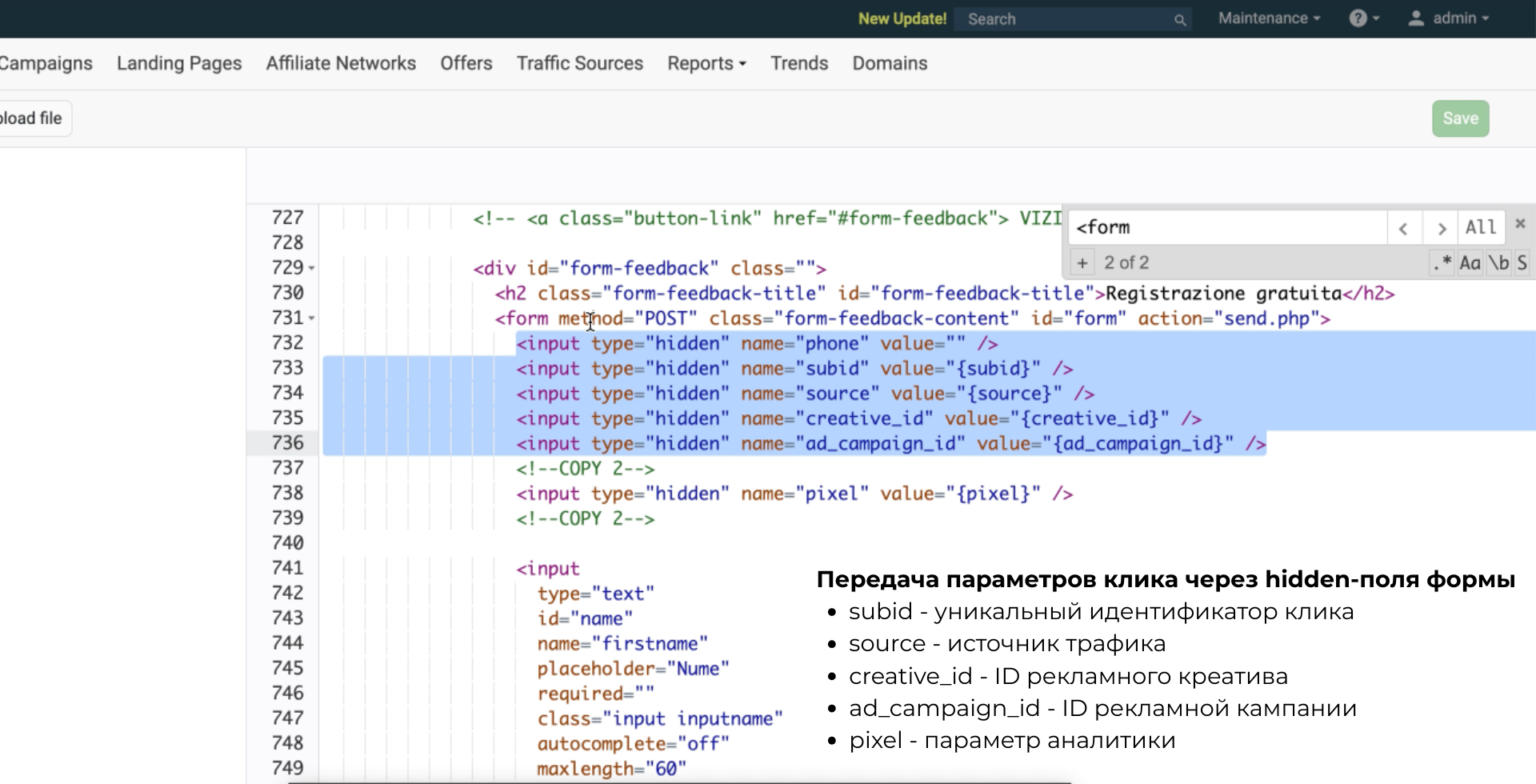Close the code editor search box
1536x784 pixels.
click(1520, 224)
